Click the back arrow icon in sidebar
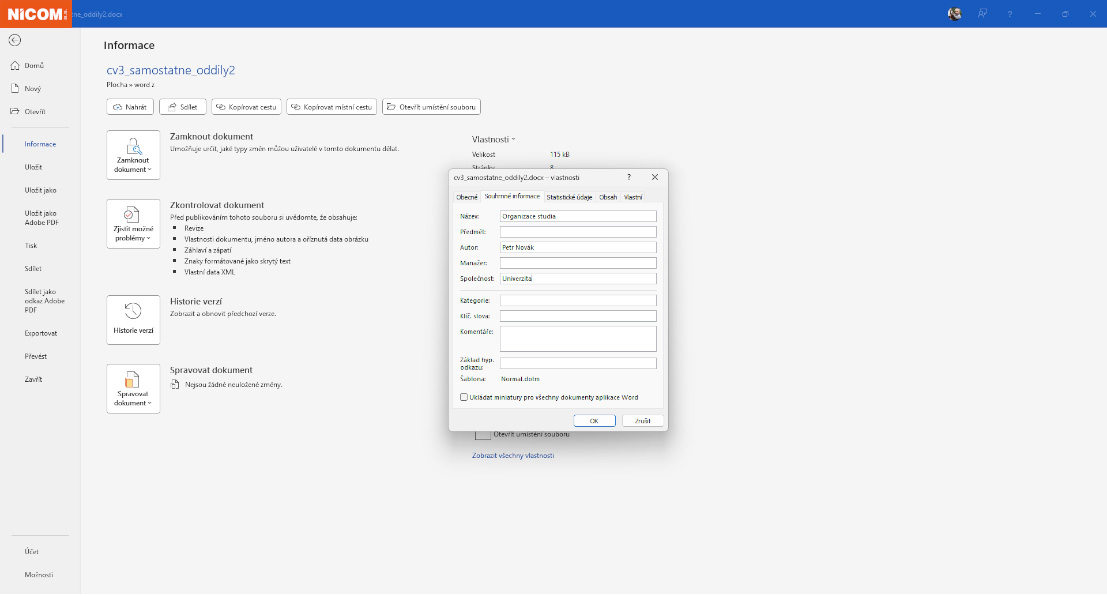1107x596 pixels. (15, 40)
